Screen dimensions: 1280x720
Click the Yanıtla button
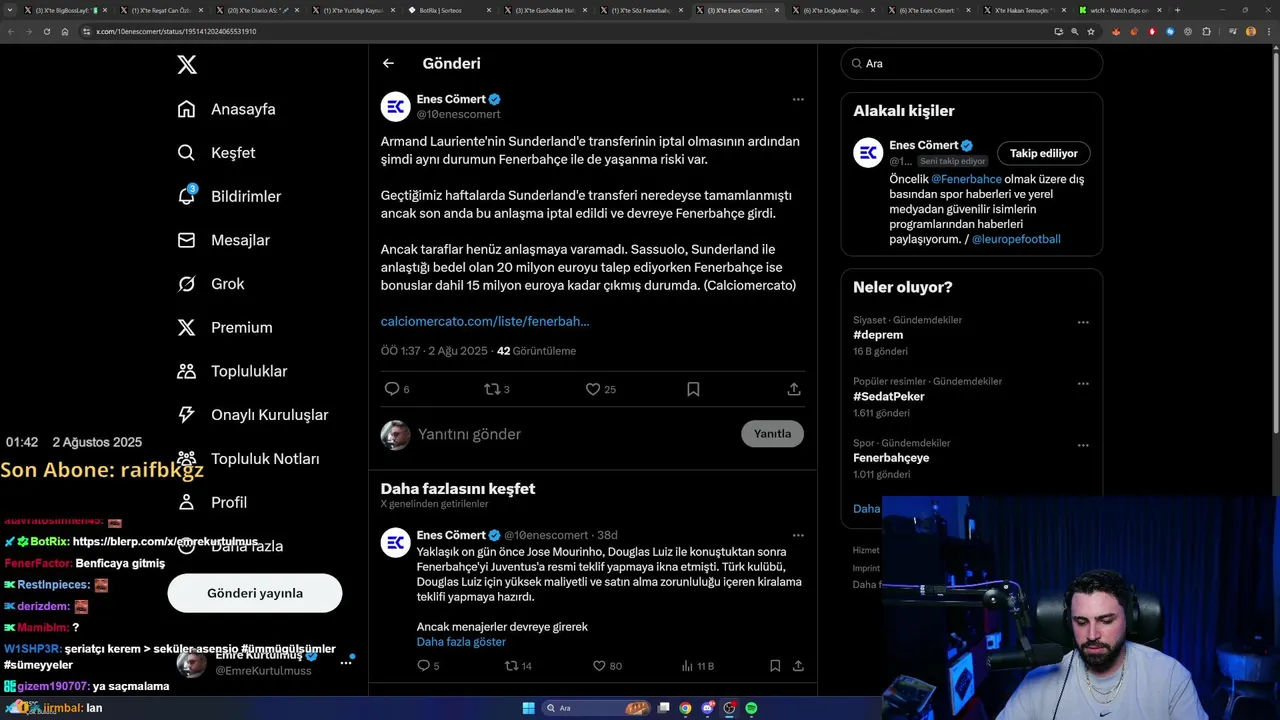(x=772, y=433)
